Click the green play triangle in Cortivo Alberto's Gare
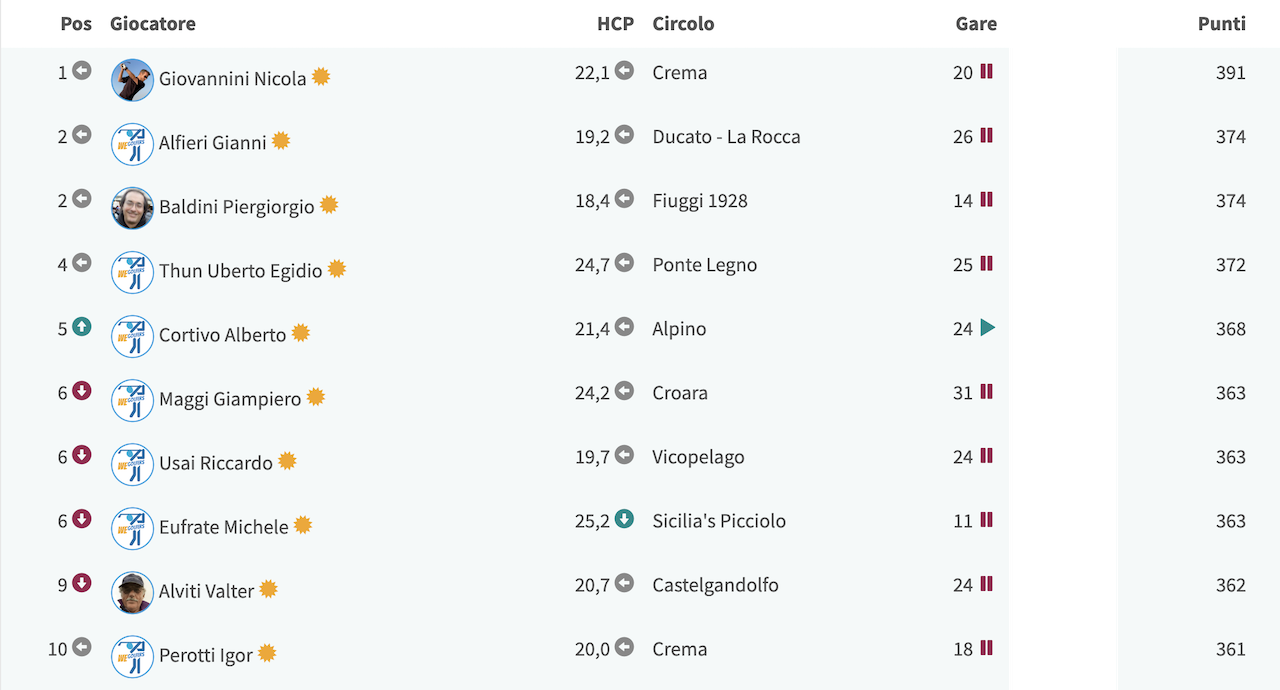Screen dimensions: 1280x690 point(988,328)
